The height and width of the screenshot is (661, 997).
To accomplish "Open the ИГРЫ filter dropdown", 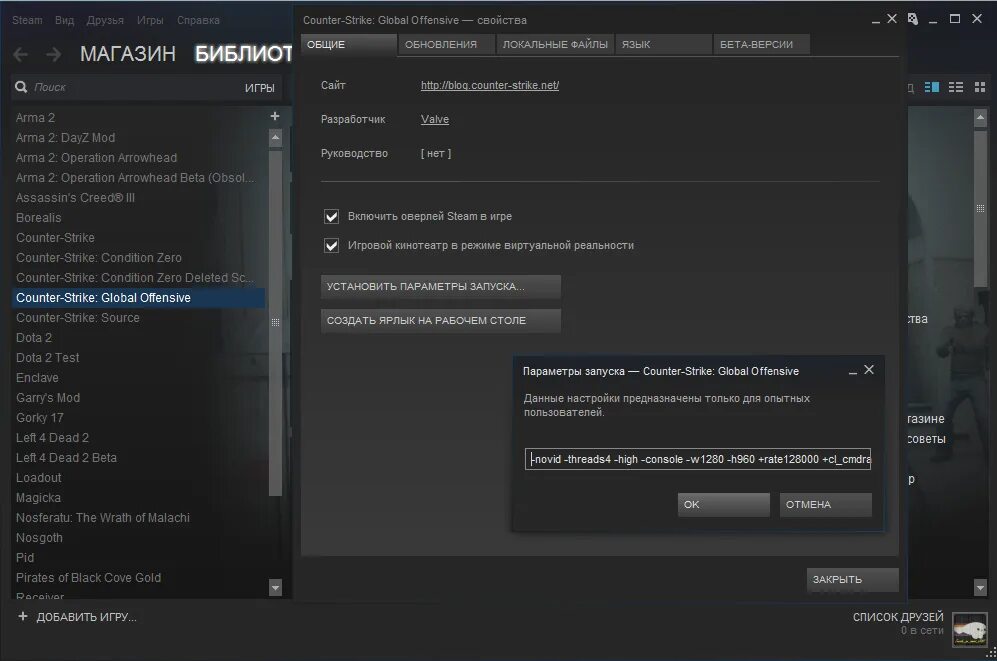I will pyautogui.click(x=259, y=88).
